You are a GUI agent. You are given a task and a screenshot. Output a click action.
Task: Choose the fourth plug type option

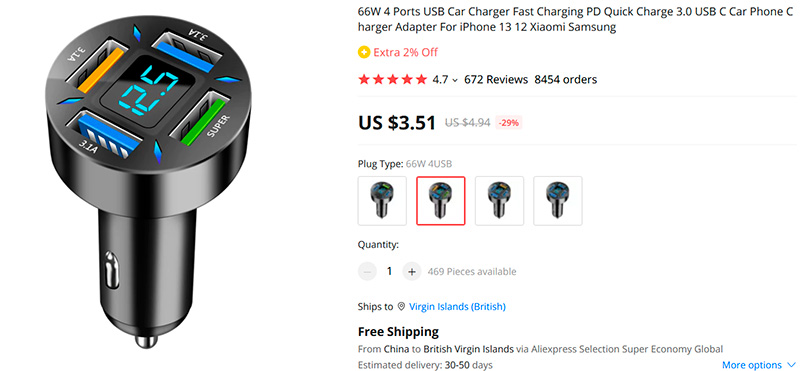(558, 201)
